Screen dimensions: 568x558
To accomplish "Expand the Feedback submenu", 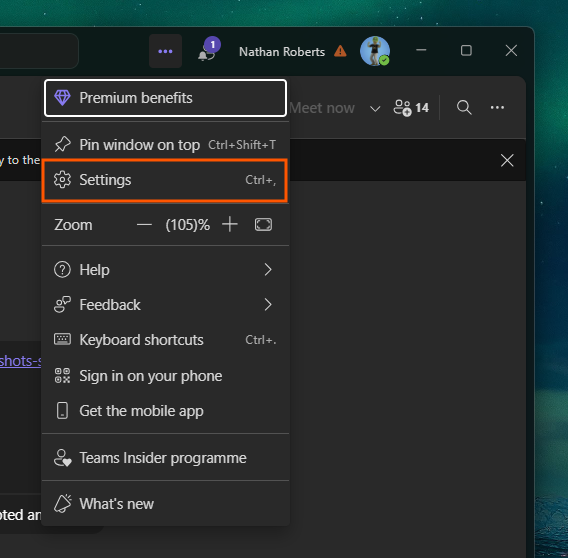I will click(165, 305).
